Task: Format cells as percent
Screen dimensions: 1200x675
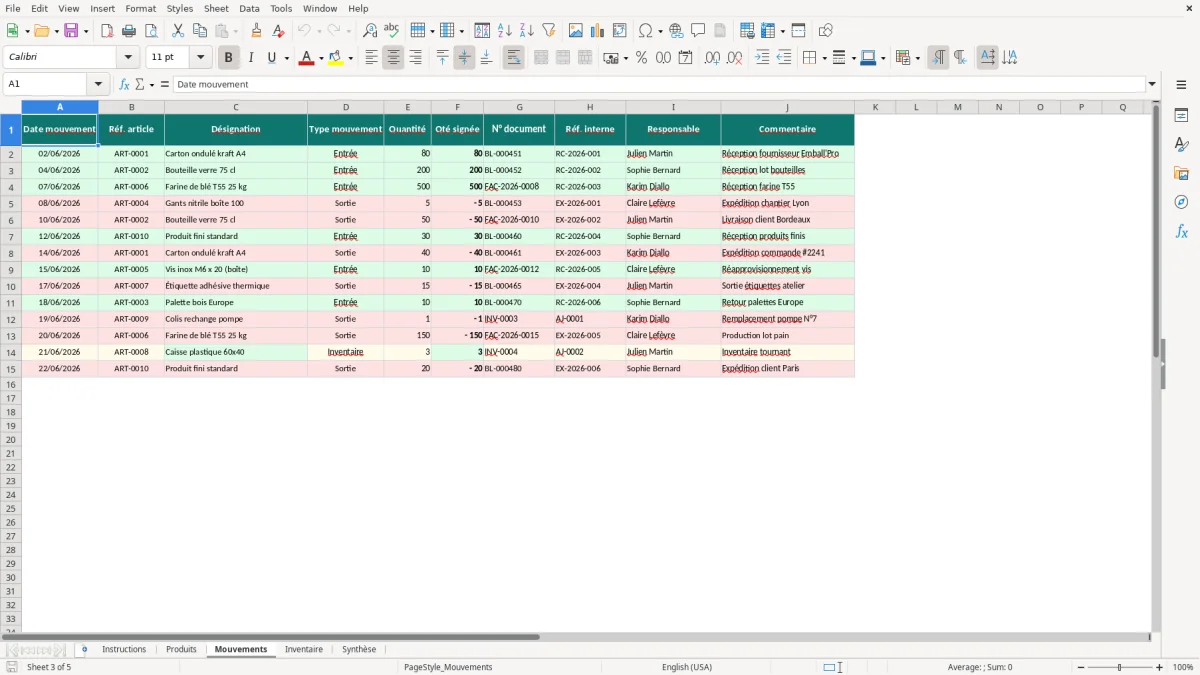Action: [641, 58]
